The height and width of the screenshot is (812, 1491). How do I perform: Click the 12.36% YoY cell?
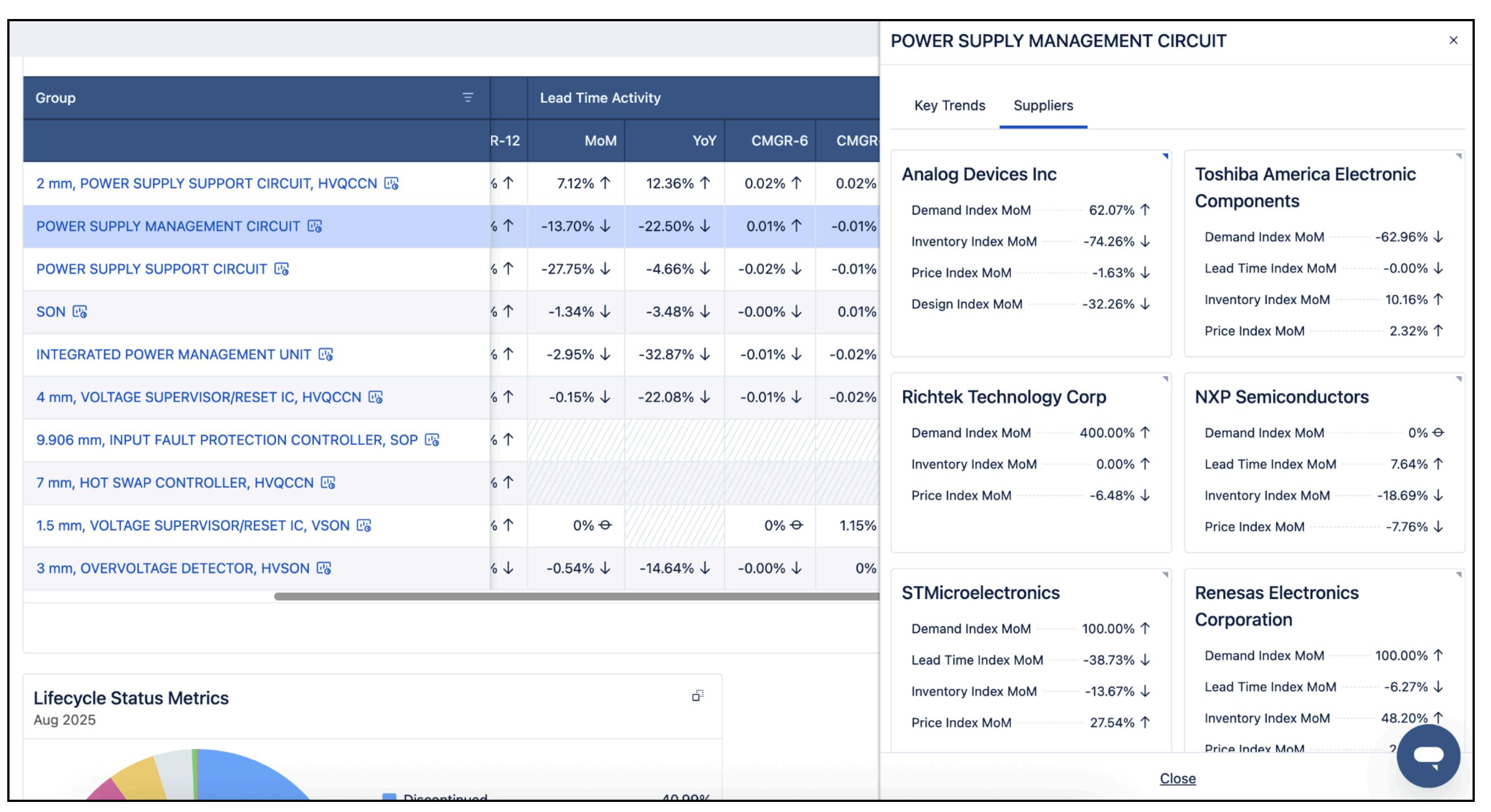pyautogui.click(x=675, y=183)
